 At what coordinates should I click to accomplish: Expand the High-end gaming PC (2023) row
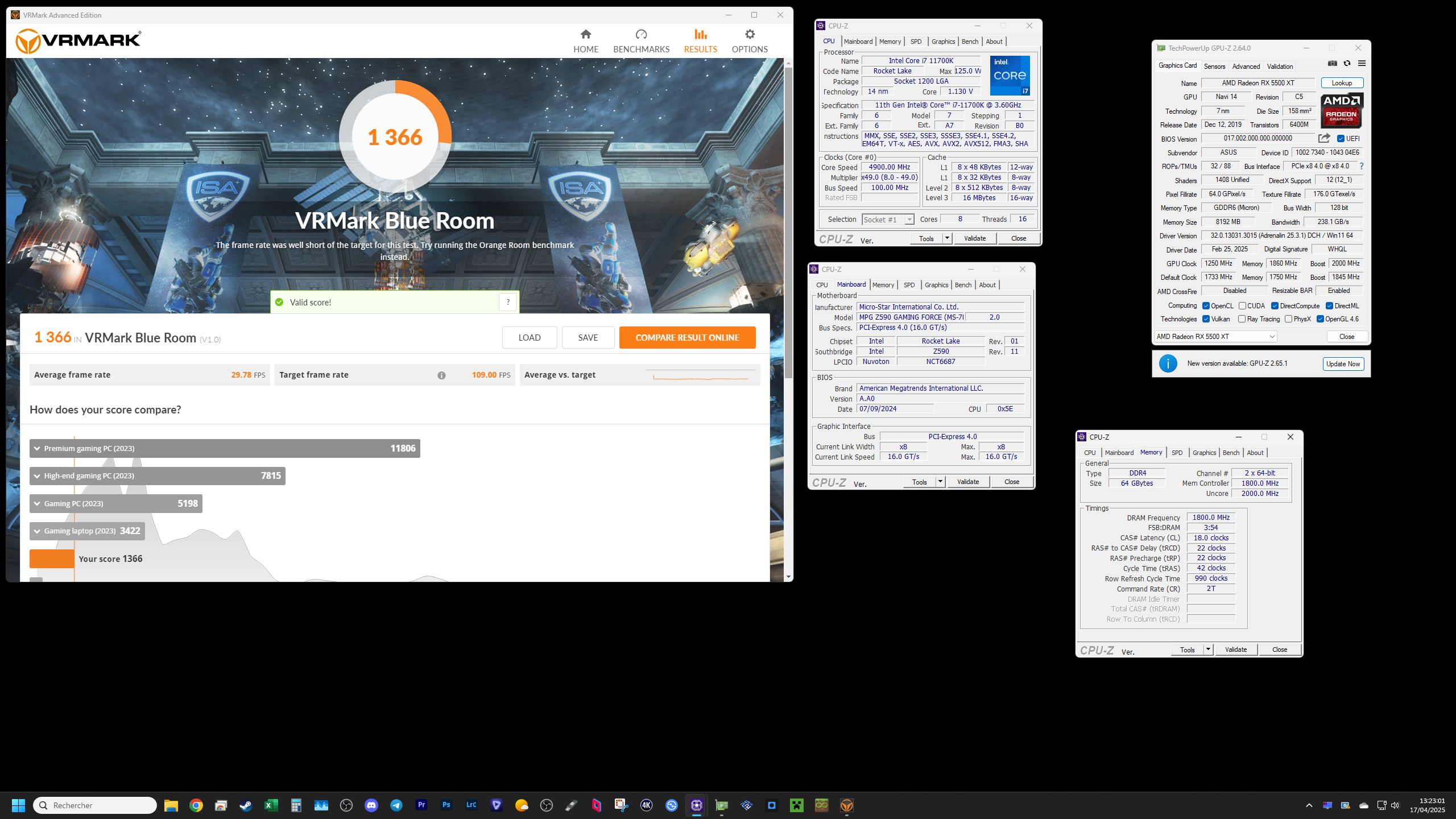point(158,476)
